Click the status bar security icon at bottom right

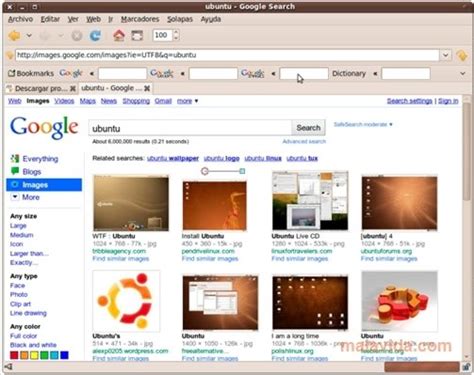pos(466,367)
